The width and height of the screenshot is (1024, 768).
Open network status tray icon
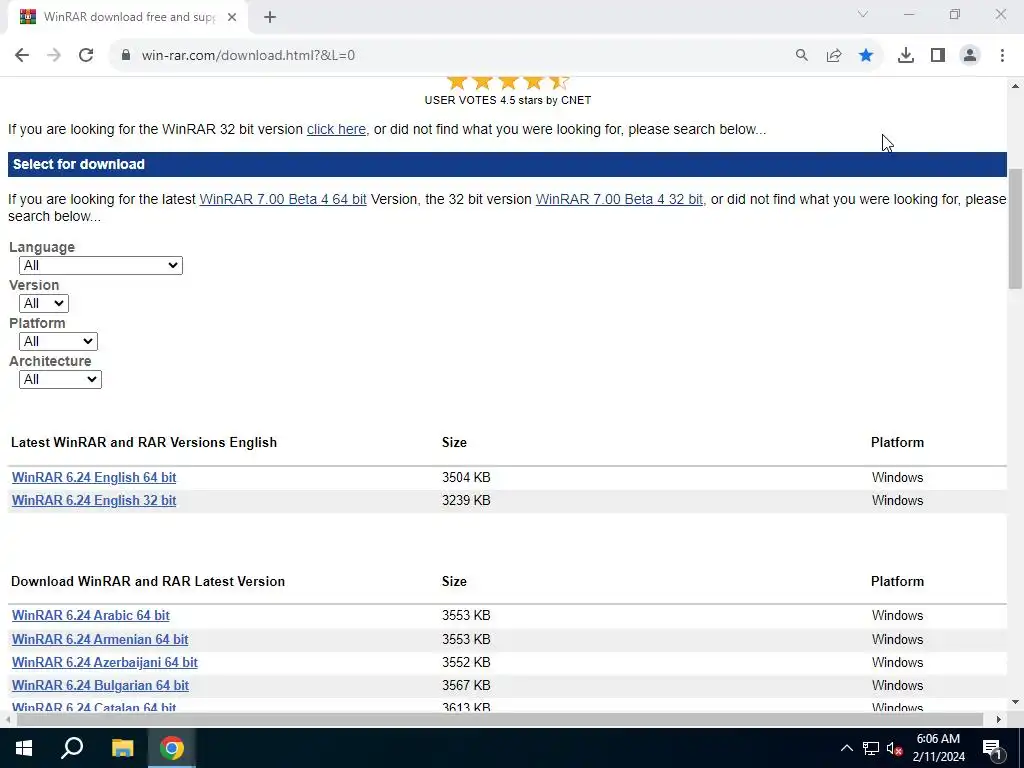(x=871, y=748)
